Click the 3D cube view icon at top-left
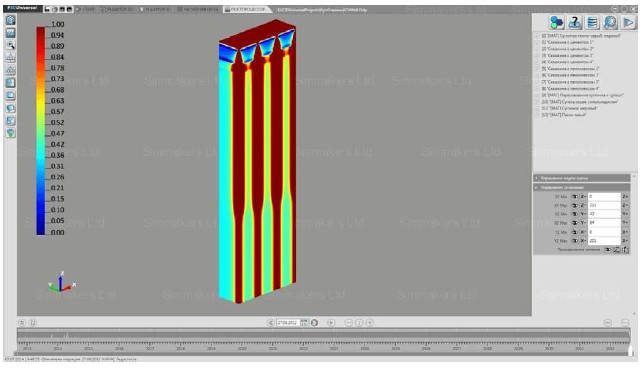Image resolution: width=642 pixels, height=368 pixels. tap(10, 20)
